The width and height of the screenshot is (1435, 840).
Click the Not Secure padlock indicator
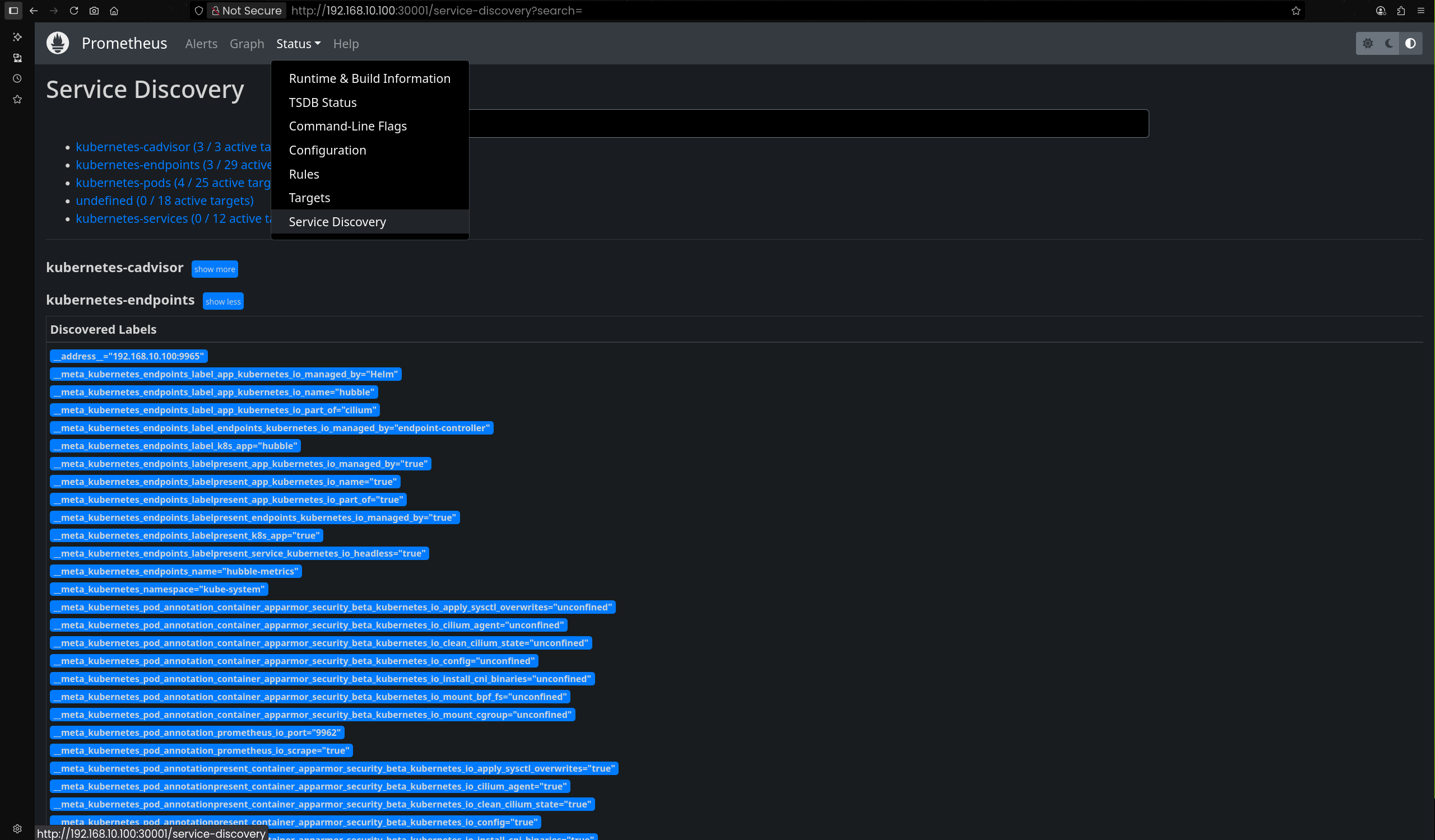pyautogui.click(x=246, y=10)
